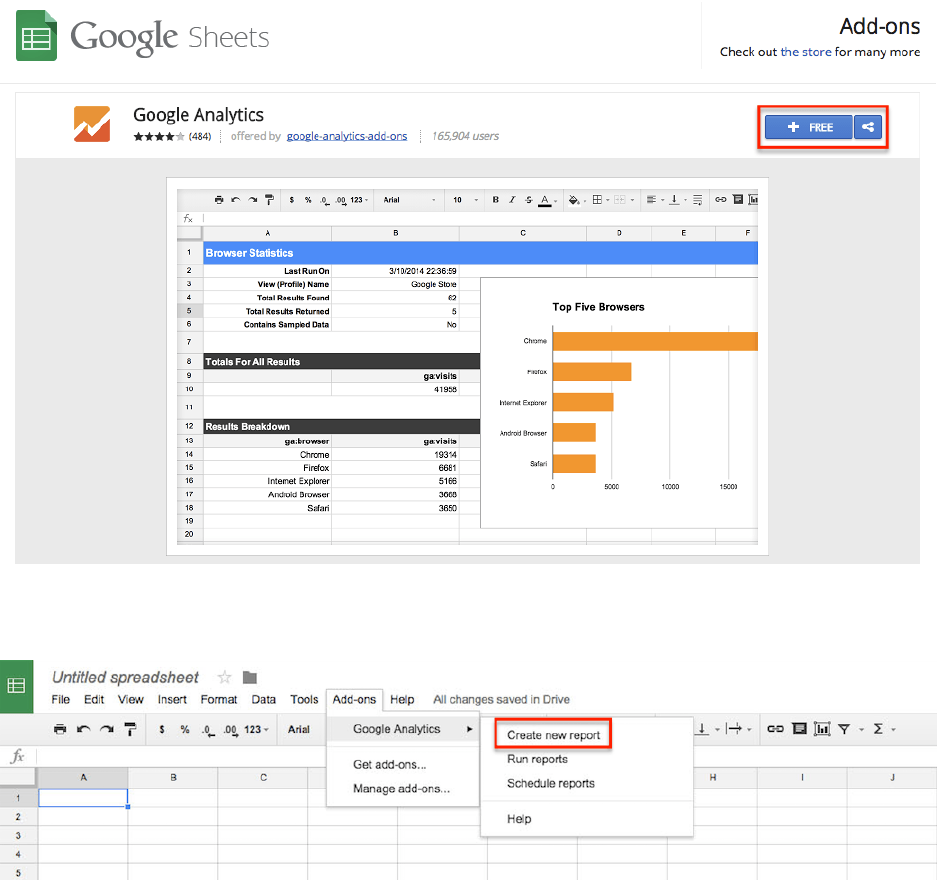This screenshot has height=880, width=937.
Task: Open the Tools menu
Action: [304, 699]
